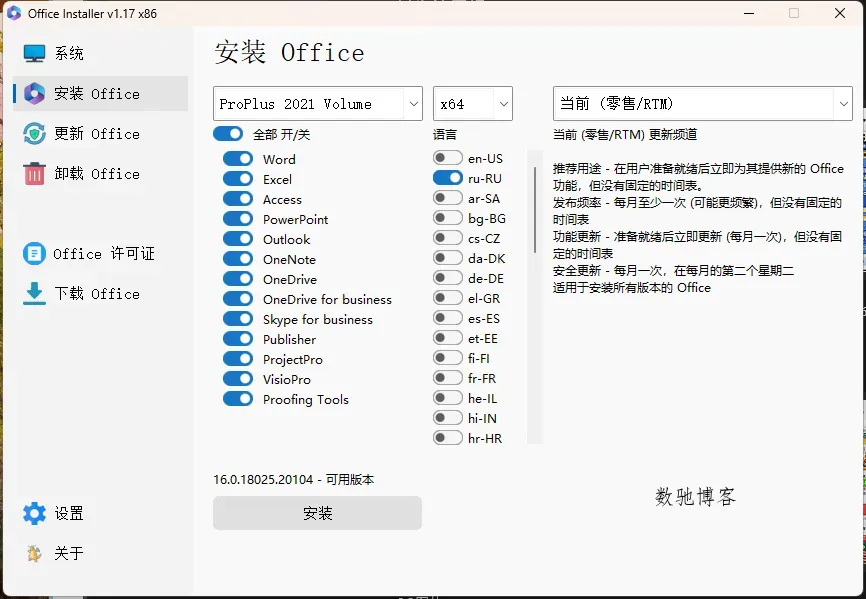
Task: Switch to the 更新 Office section
Action: tap(101, 134)
